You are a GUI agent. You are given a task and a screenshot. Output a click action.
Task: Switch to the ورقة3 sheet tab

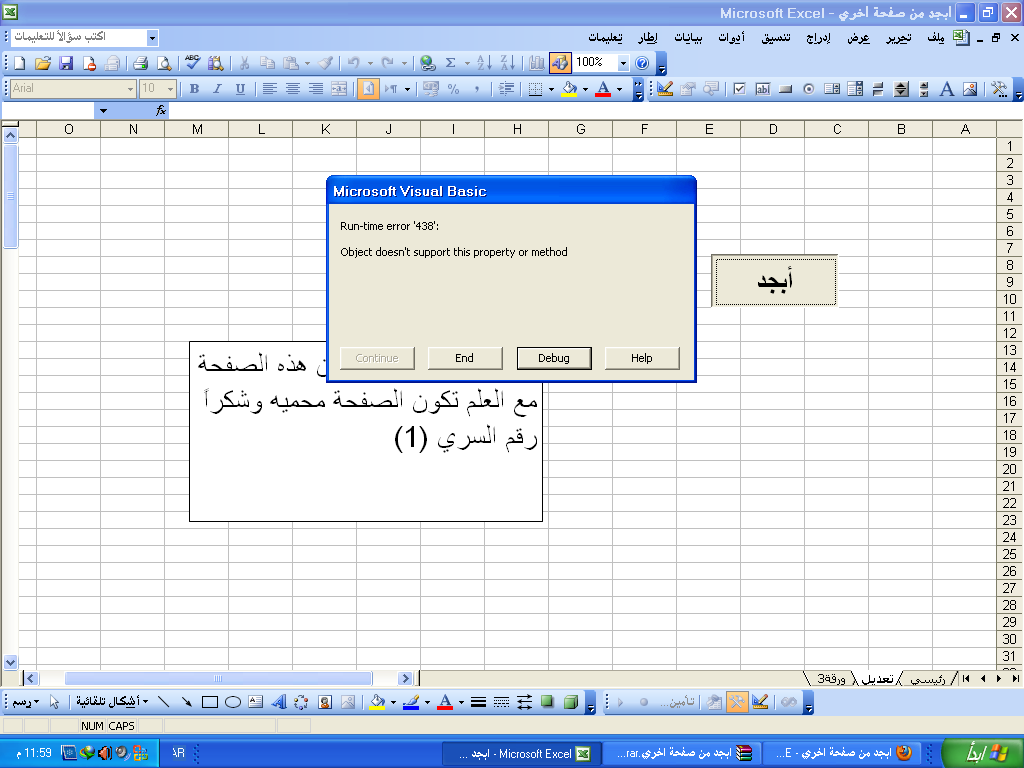pos(831,679)
